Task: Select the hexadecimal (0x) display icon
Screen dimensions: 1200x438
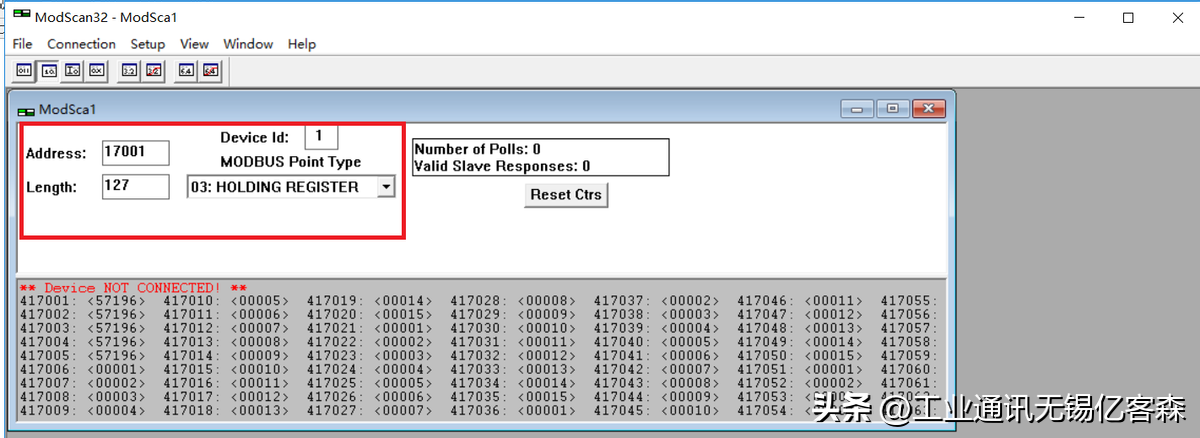Action: [96, 71]
